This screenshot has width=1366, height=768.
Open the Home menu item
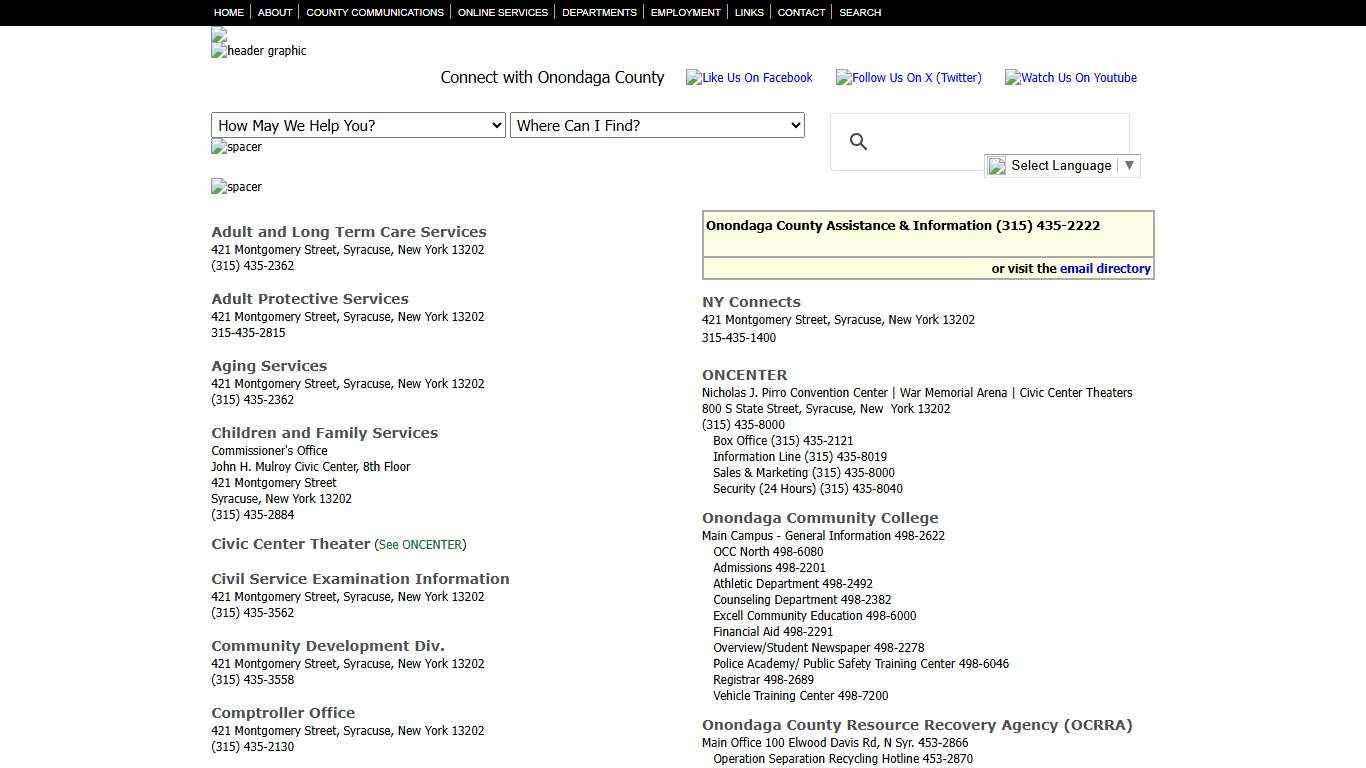tap(228, 12)
